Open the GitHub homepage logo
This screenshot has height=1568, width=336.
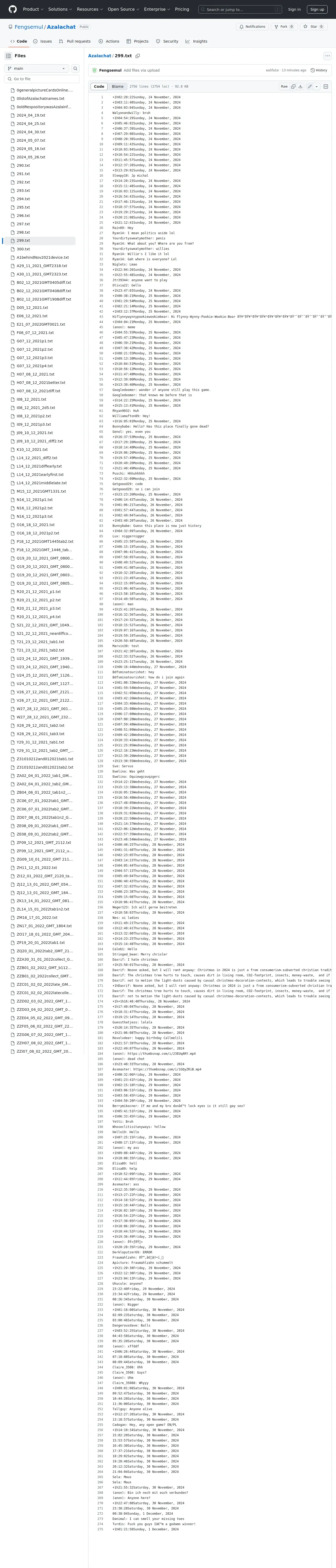[x=12, y=9]
